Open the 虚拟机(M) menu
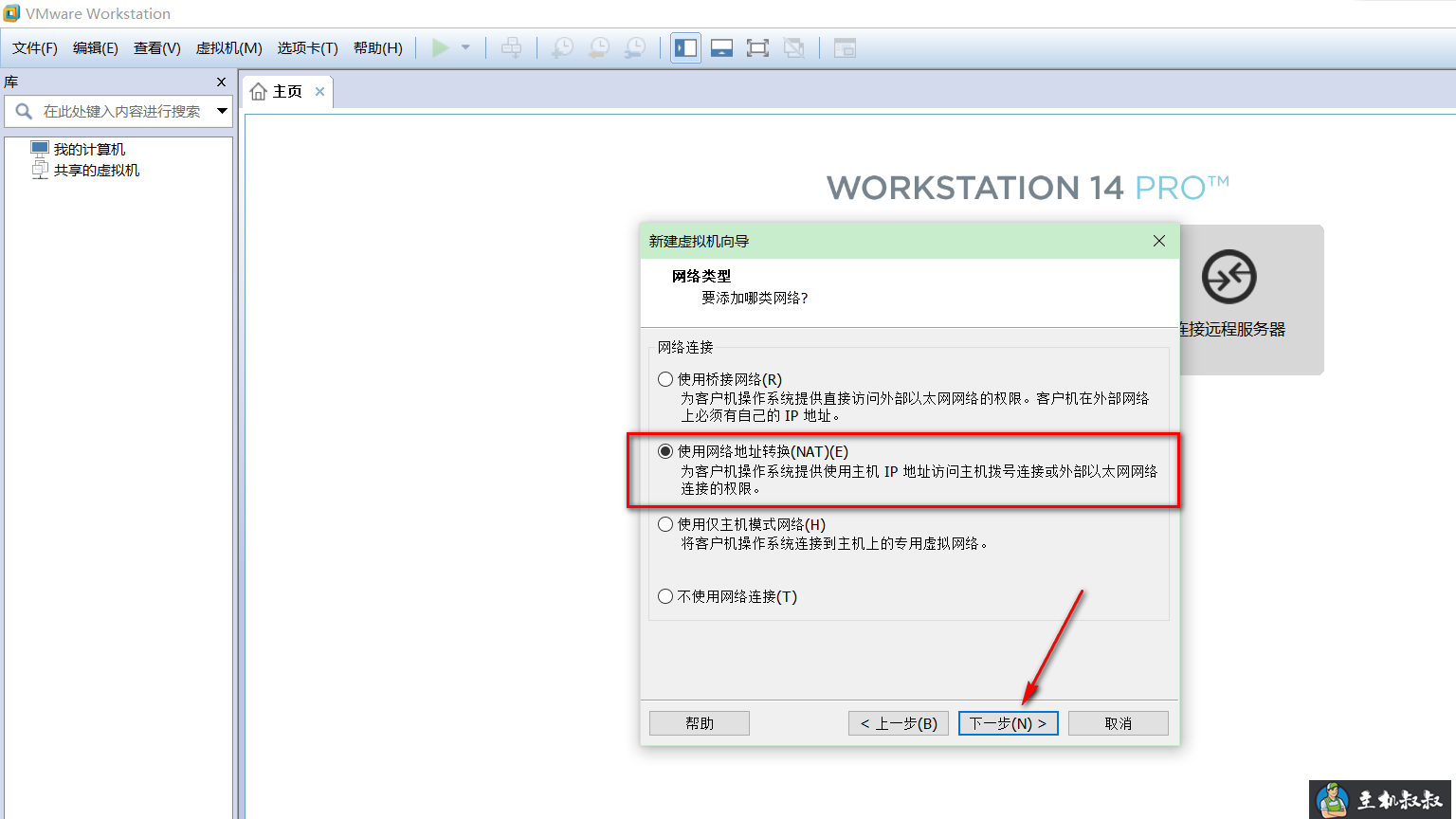 pyautogui.click(x=229, y=47)
